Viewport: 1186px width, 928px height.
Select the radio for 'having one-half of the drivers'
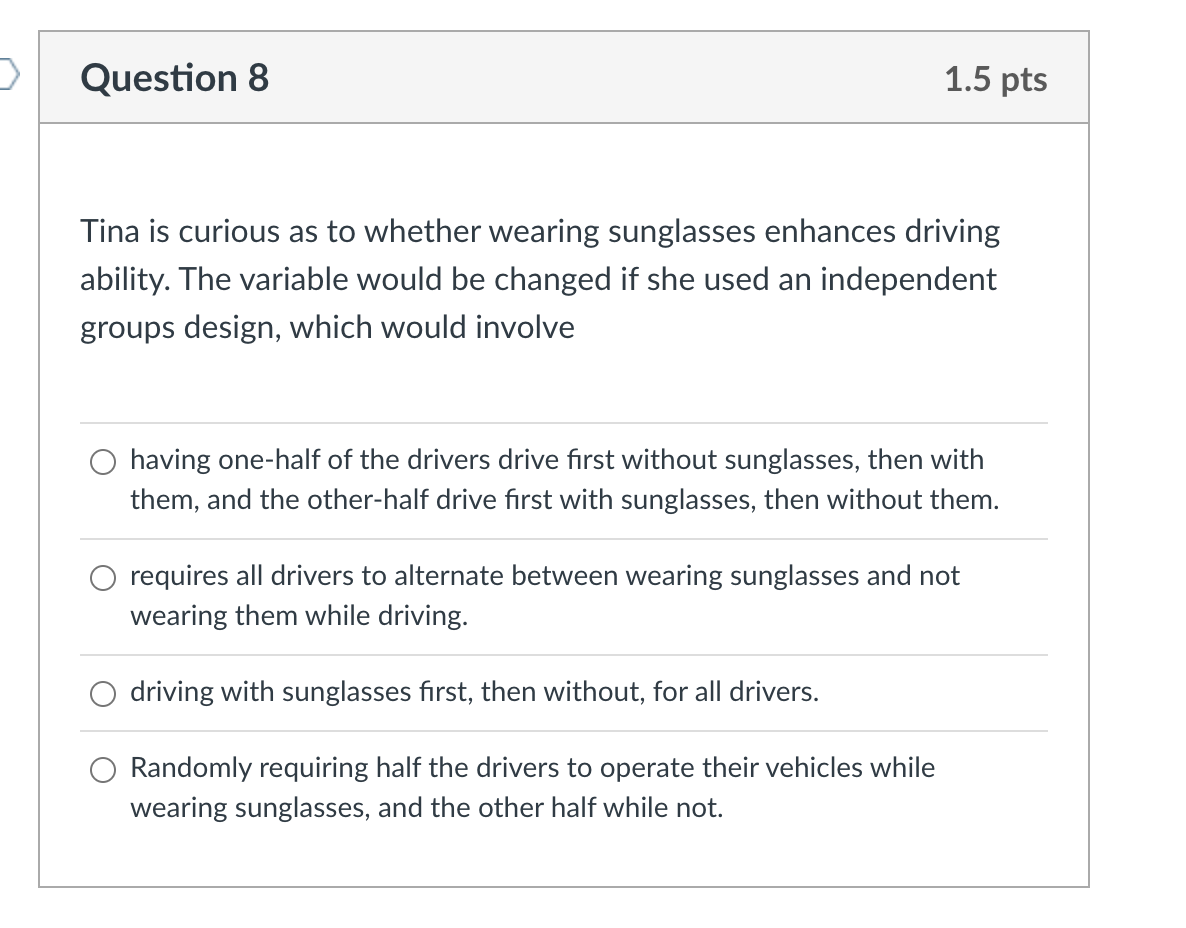103,462
